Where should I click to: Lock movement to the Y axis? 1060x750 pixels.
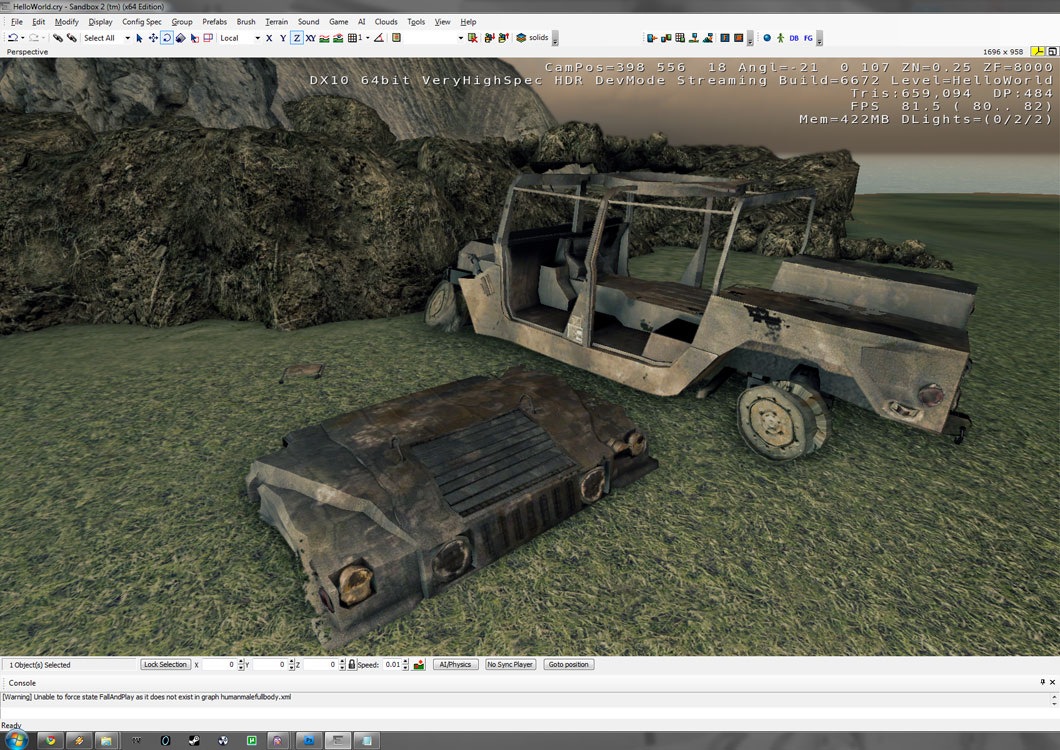click(283, 38)
